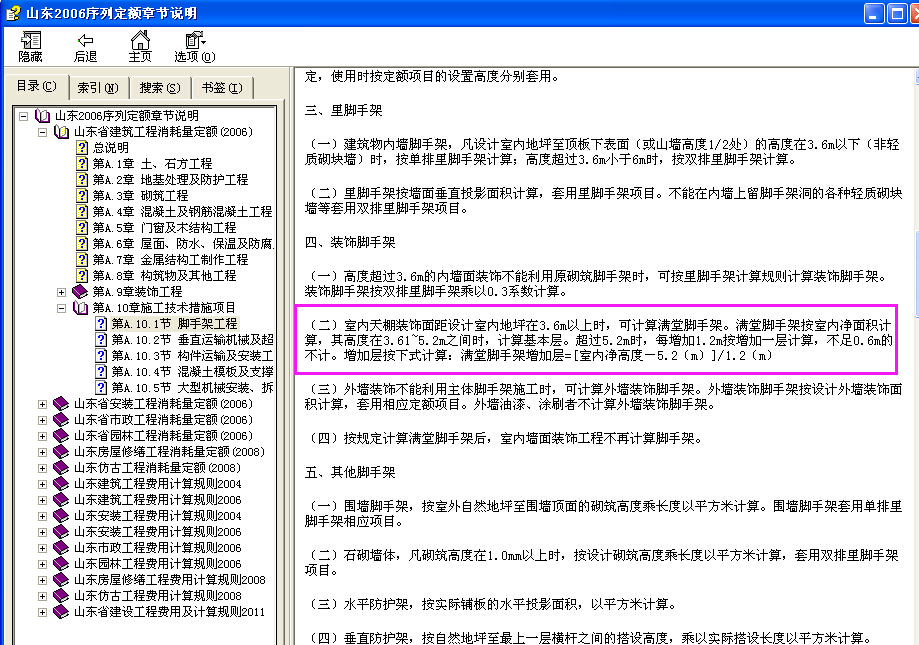This screenshot has width=919, height=645.
Task: Click open book icon of 山东2006序列定额章节说明 root
Action: tap(42, 116)
